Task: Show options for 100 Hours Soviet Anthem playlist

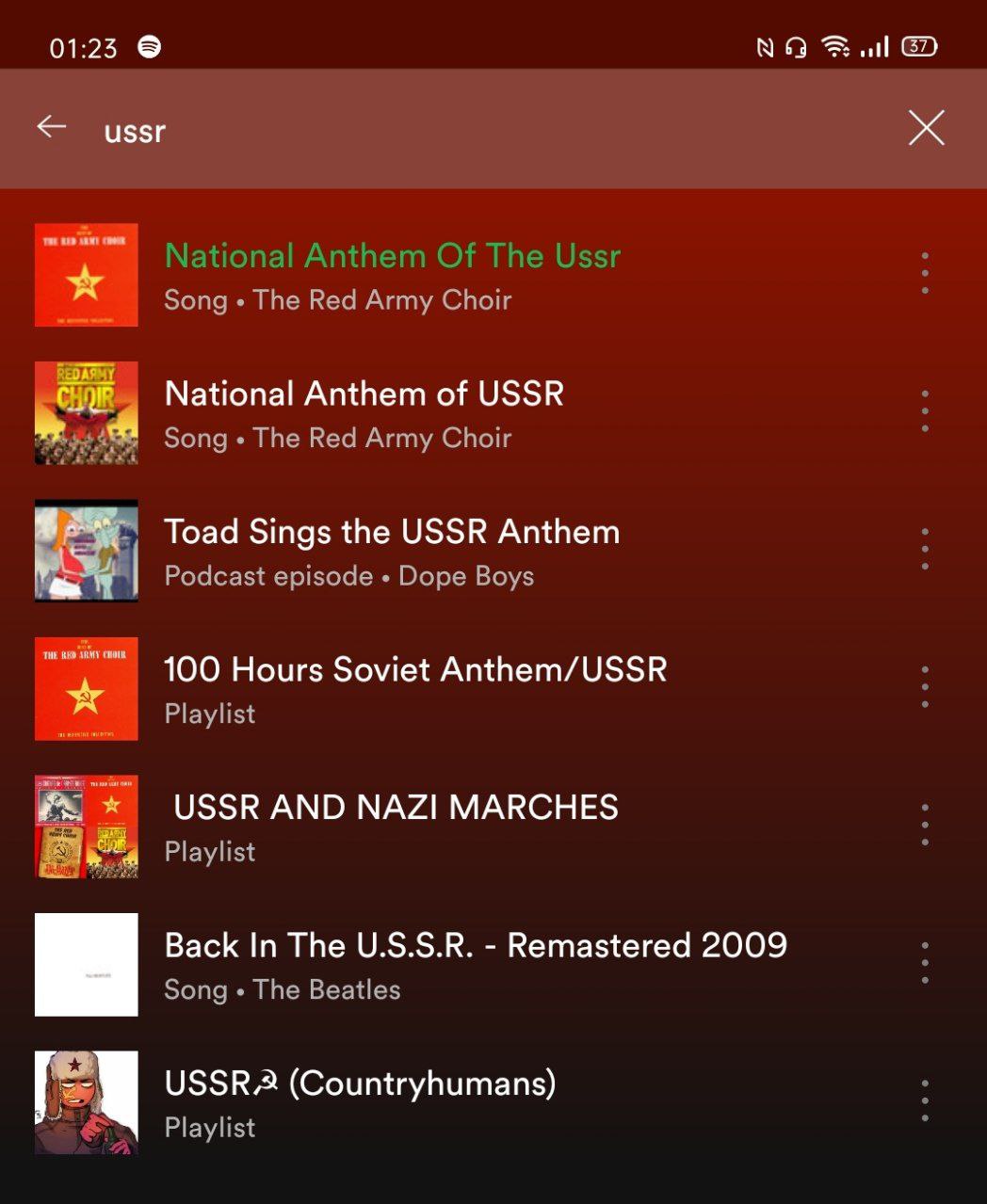Action: [925, 687]
